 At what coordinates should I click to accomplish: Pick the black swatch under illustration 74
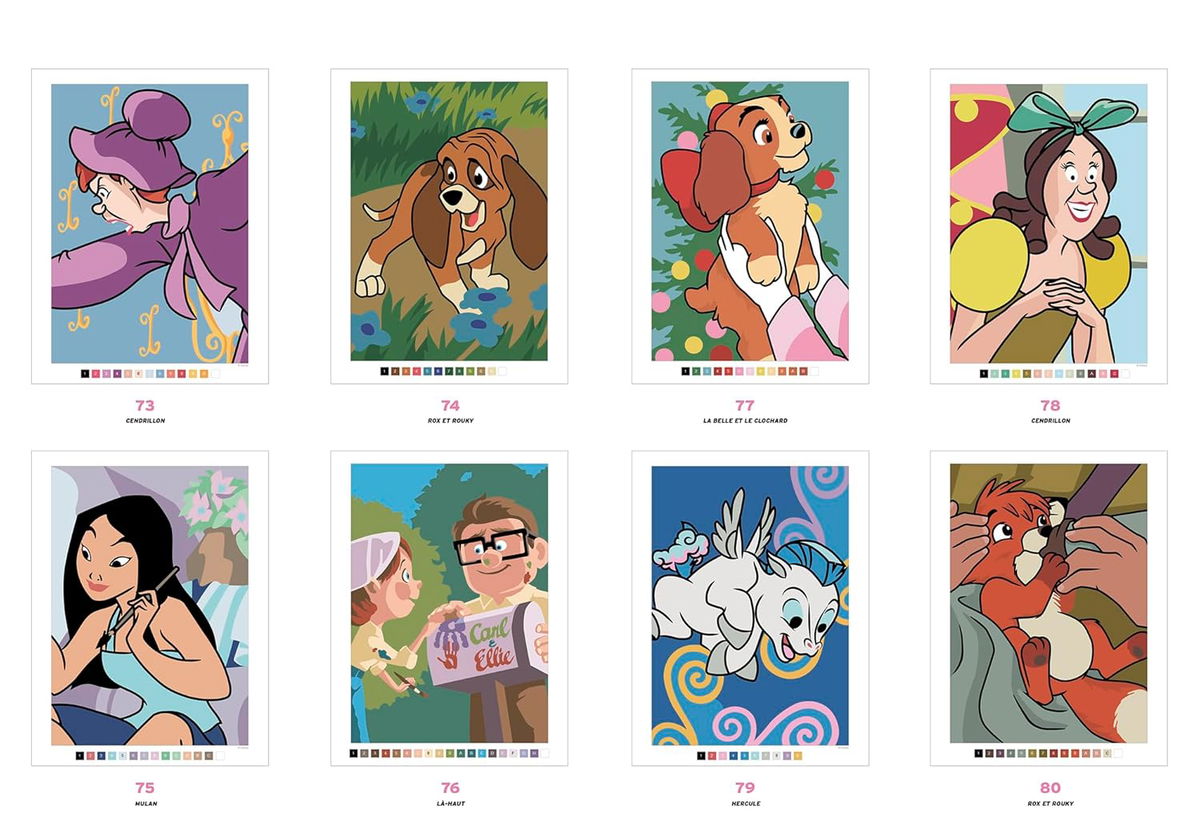tap(384, 371)
